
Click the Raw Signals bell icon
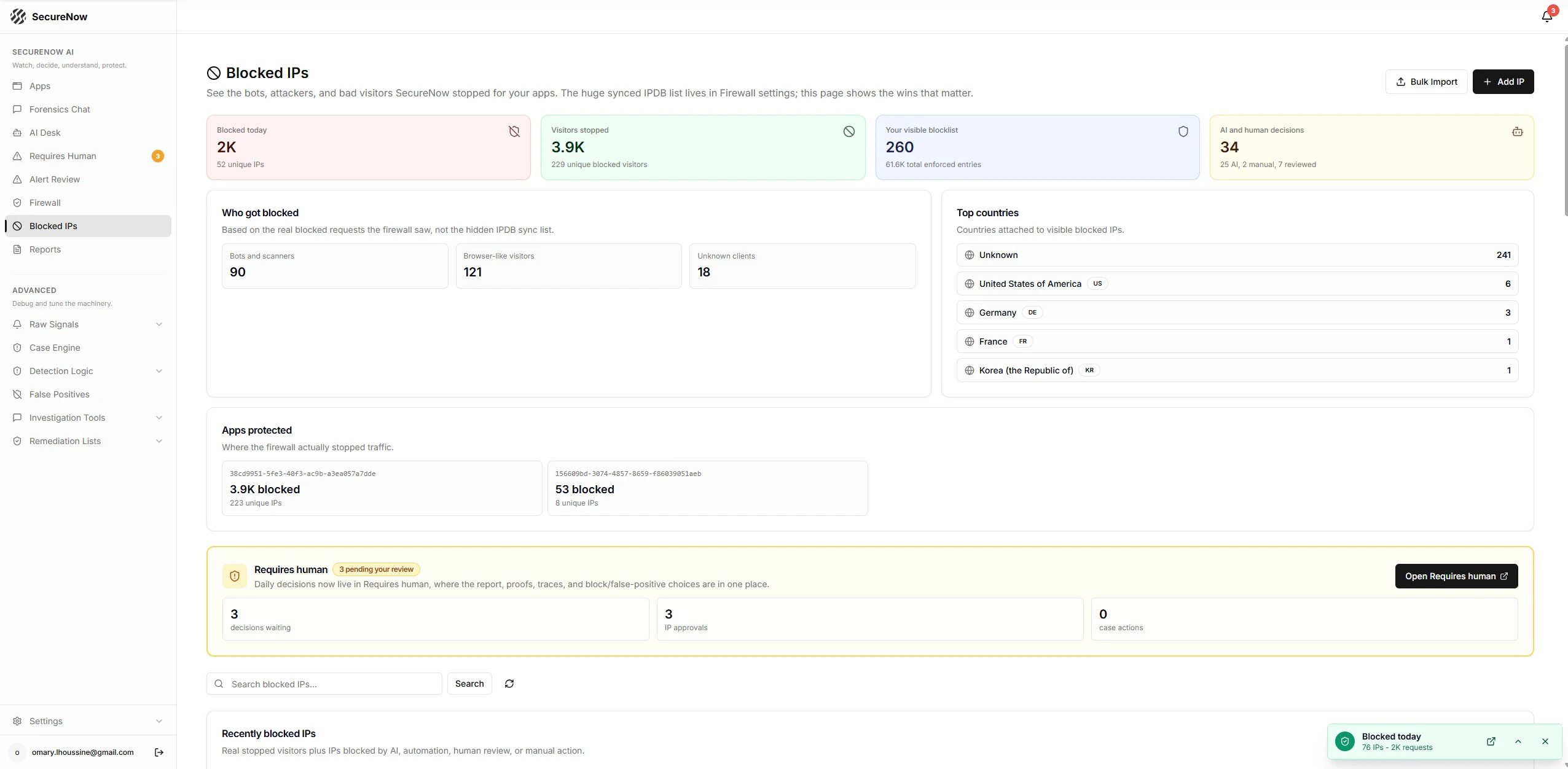[x=17, y=324]
